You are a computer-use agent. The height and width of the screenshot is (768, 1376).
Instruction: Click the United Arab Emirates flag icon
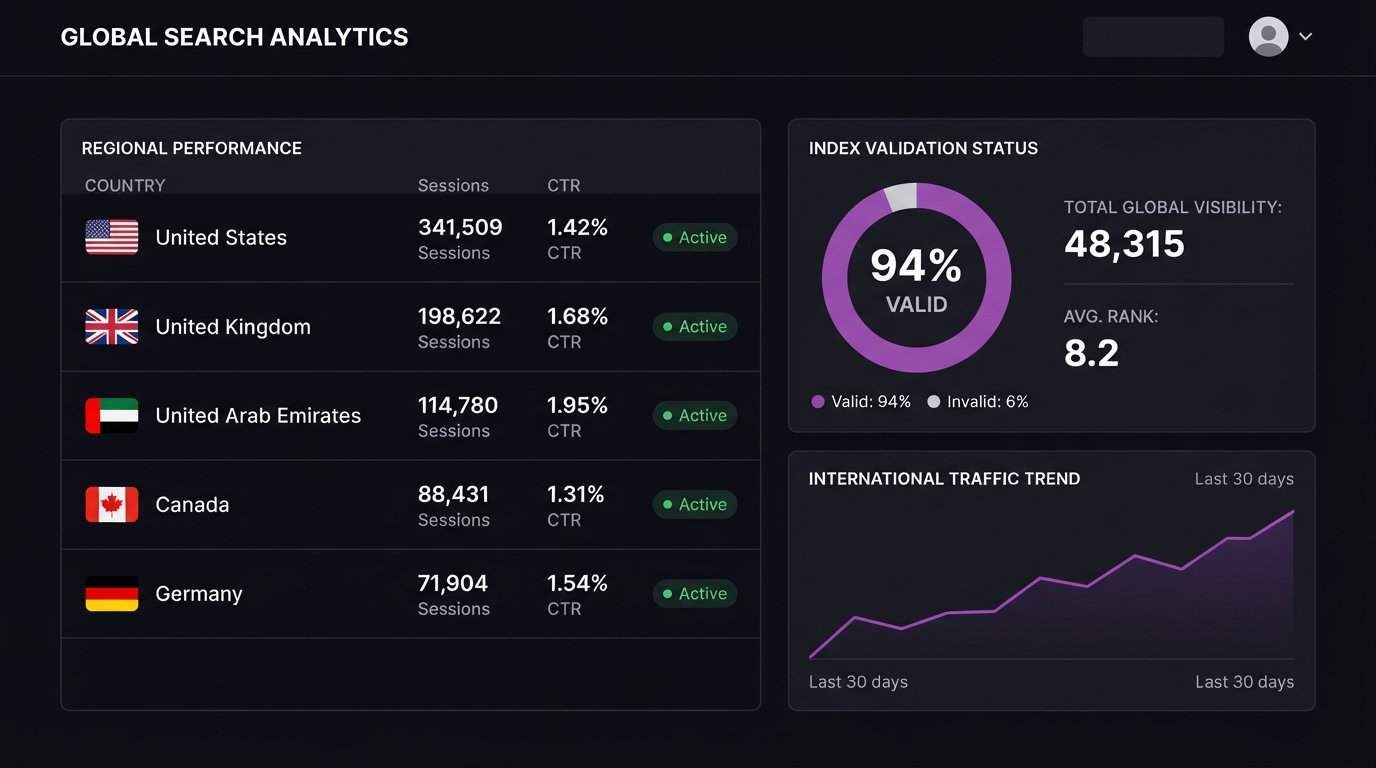click(112, 415)
